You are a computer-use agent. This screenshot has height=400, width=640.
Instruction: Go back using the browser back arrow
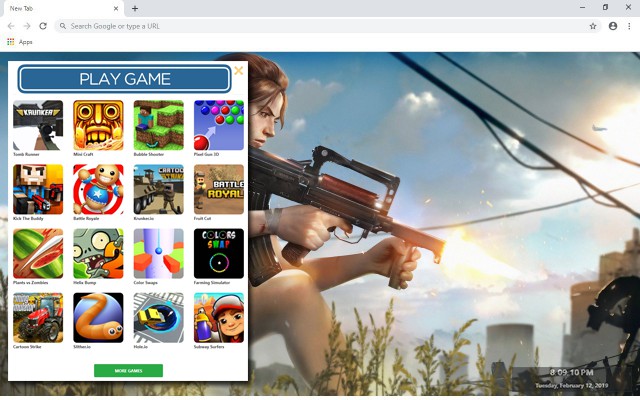coord(11,26)
